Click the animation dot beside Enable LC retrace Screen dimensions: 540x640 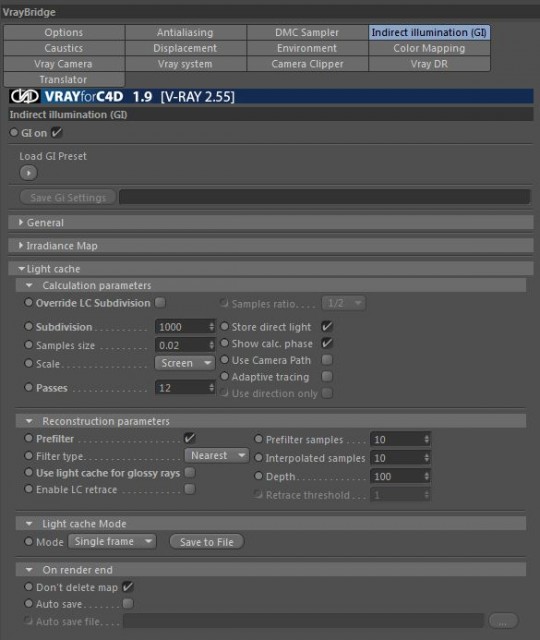pos(28,489)
